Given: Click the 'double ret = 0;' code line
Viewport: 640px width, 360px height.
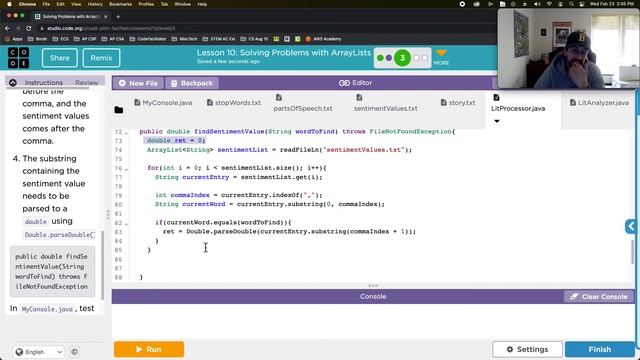Looking at the screenshot, I should 175,140.
